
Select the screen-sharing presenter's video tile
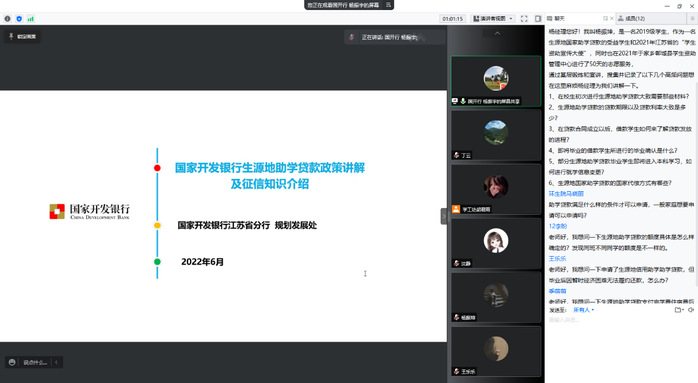click(496, 81)
